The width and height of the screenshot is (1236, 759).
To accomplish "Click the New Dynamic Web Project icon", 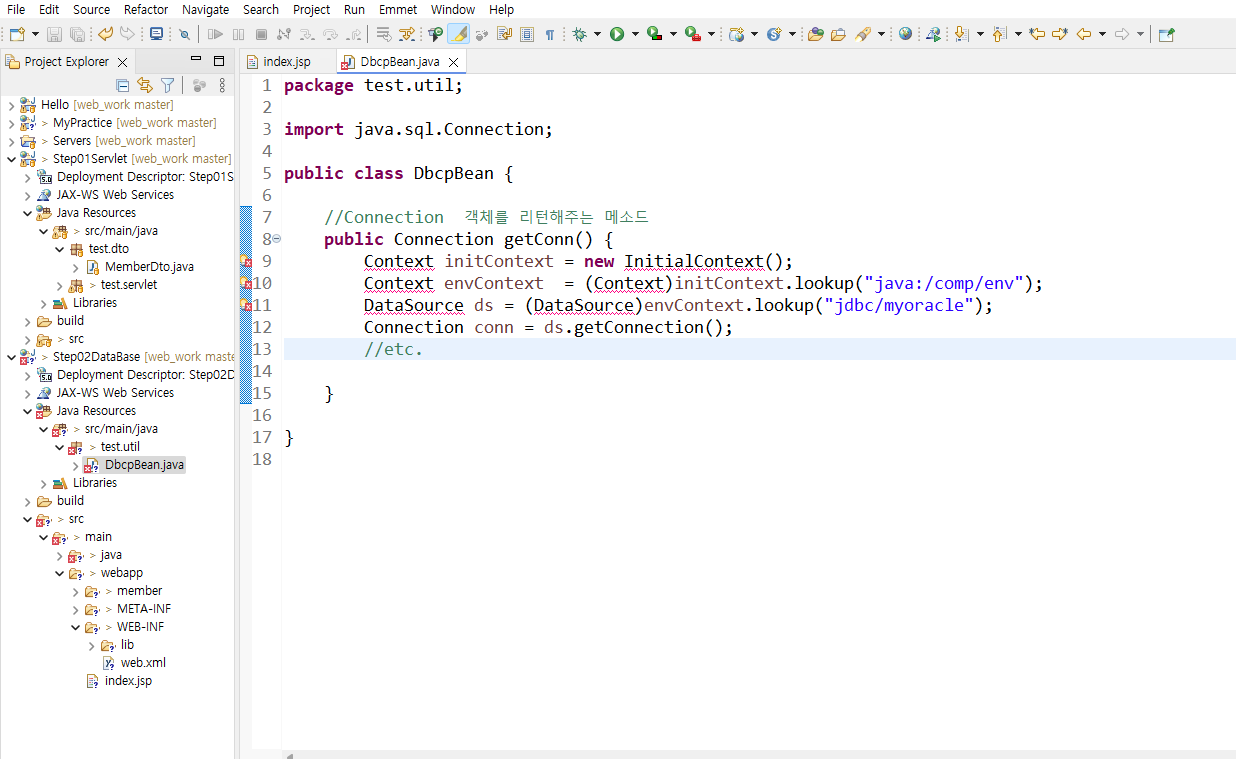I will [737, 34].
